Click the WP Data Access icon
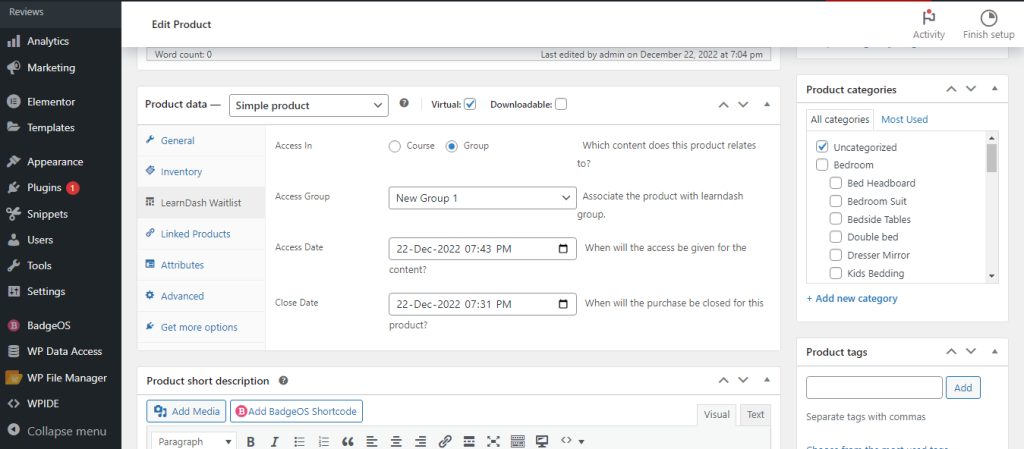The width and height of the screenshot is (1024, 449). coord(13,351)
